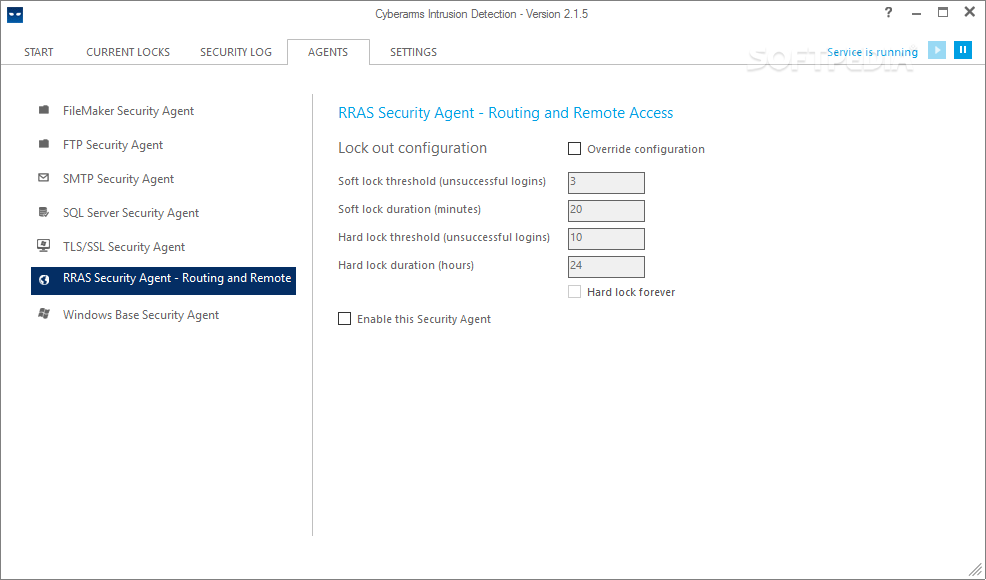
Task: Click the TLS/SSL Security Agent monitor icon
Action: (x=43, y=245)
